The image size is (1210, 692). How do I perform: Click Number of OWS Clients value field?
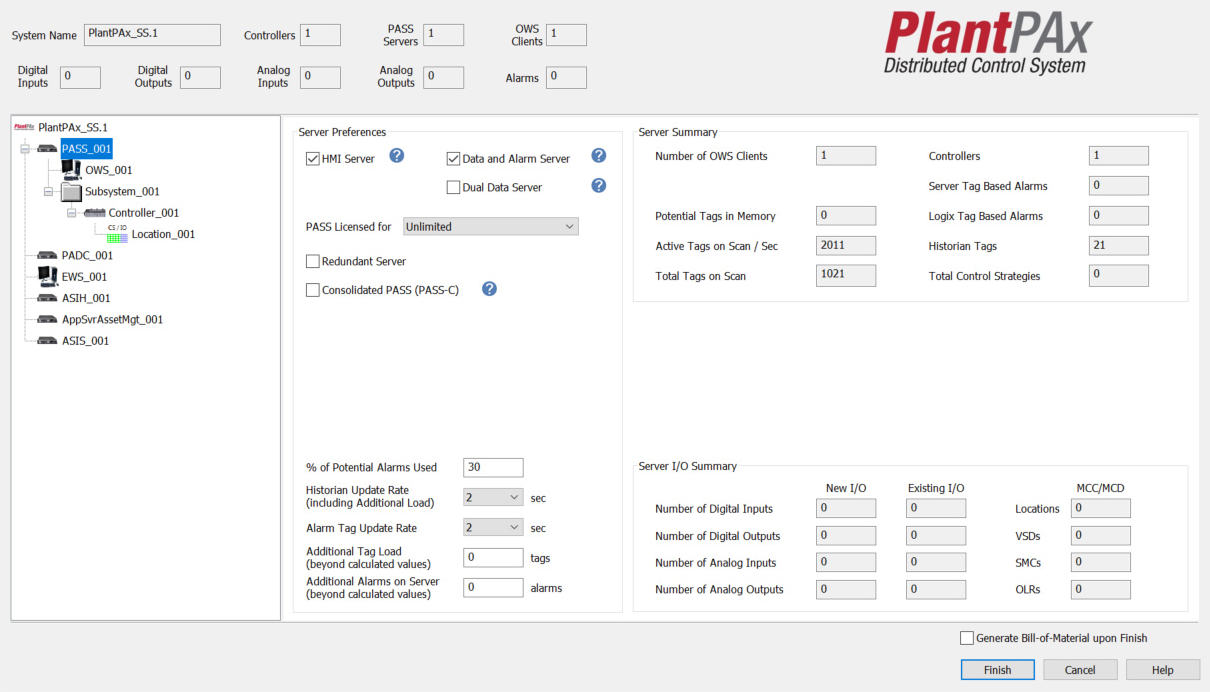[846, 155]
